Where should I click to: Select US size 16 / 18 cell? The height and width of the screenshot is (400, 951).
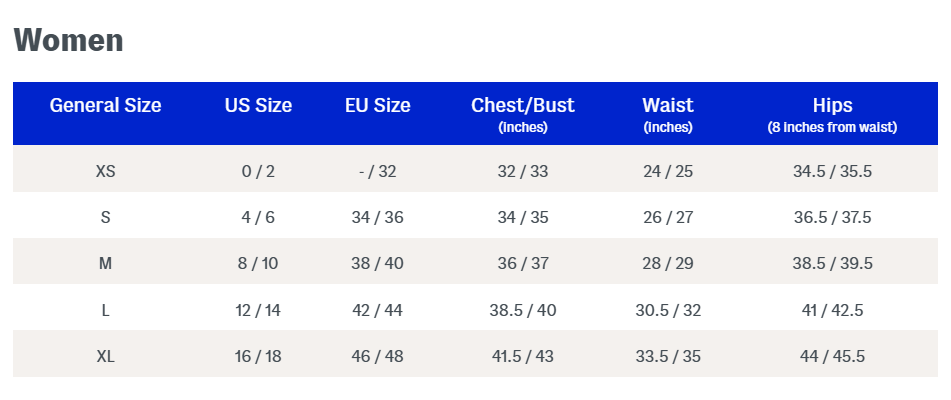coord(258,356)
